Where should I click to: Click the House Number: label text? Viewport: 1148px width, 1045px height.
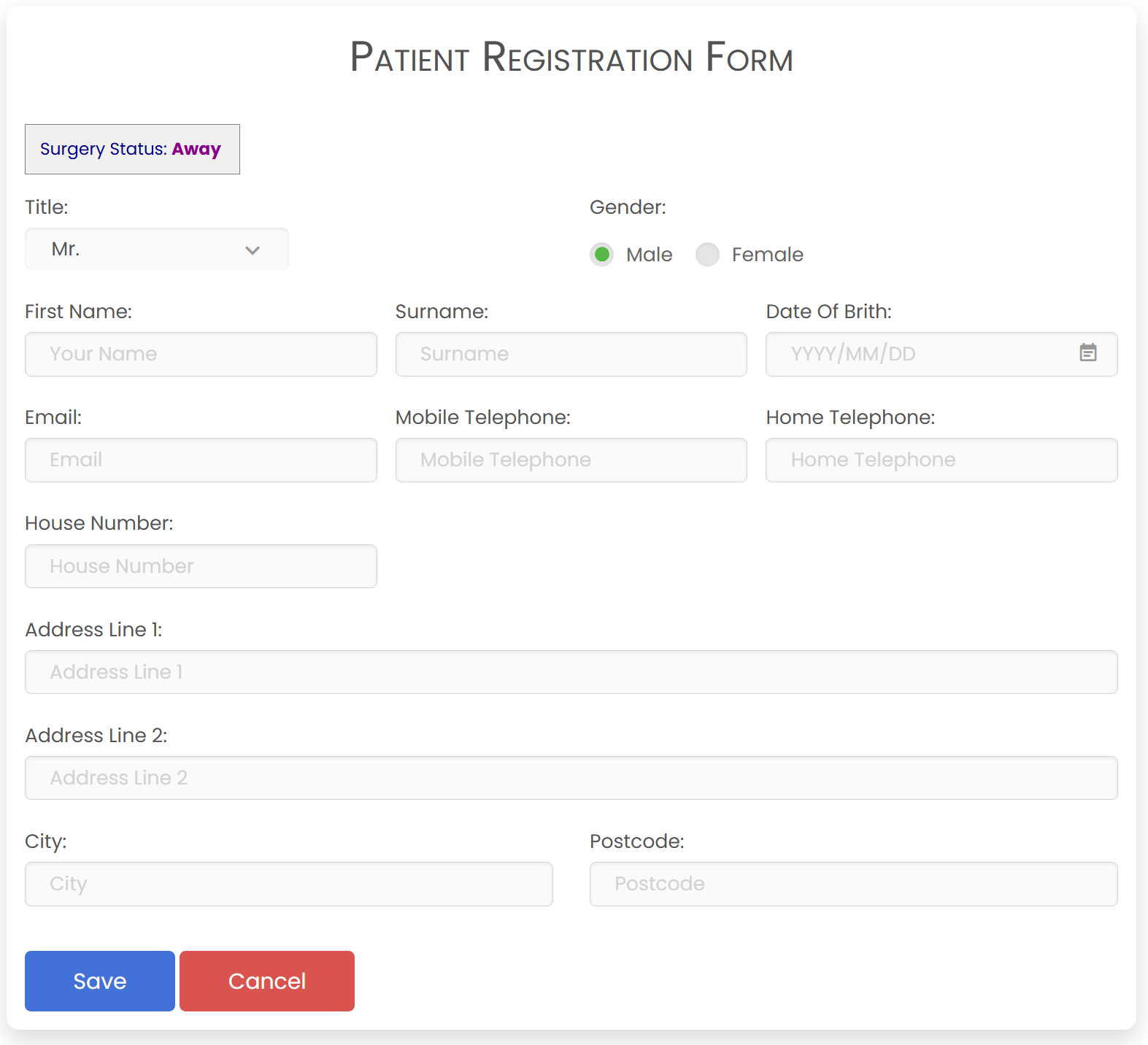[99, 523]
